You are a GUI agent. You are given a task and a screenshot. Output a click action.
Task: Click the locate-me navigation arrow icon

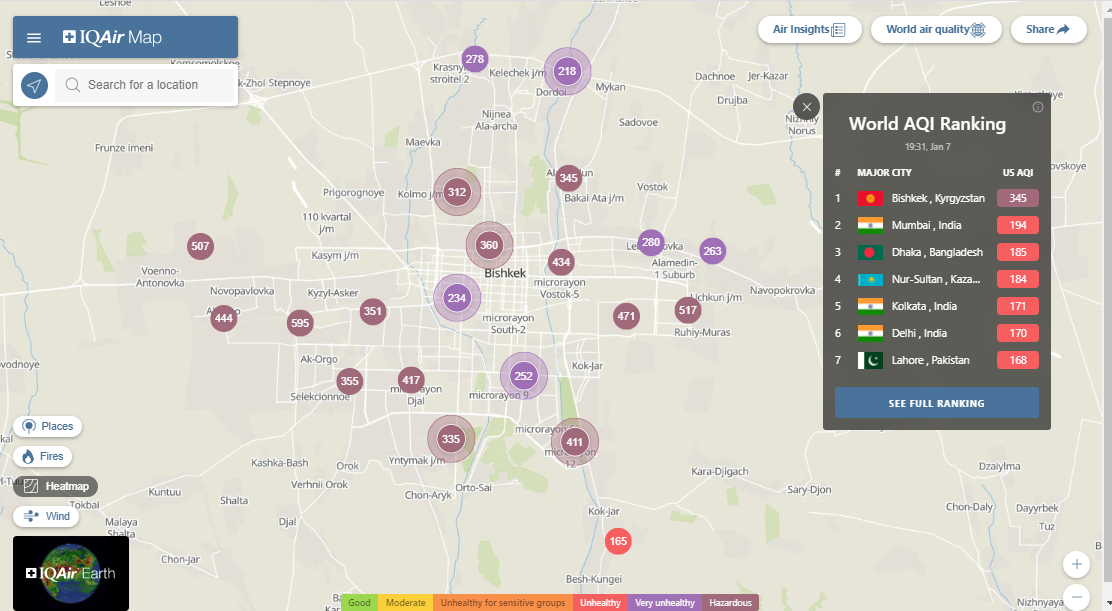click(x=35, y=85)
